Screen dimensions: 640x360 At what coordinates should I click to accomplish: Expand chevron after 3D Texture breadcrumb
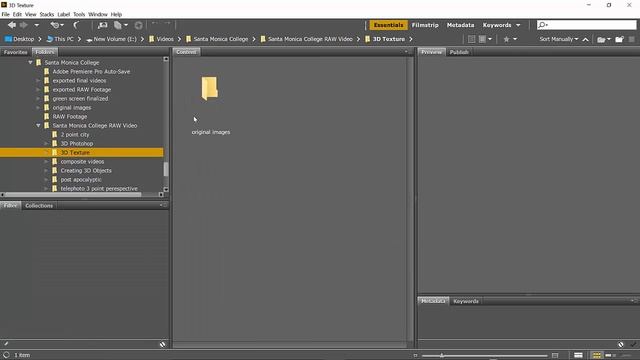(x=411, y=39)
